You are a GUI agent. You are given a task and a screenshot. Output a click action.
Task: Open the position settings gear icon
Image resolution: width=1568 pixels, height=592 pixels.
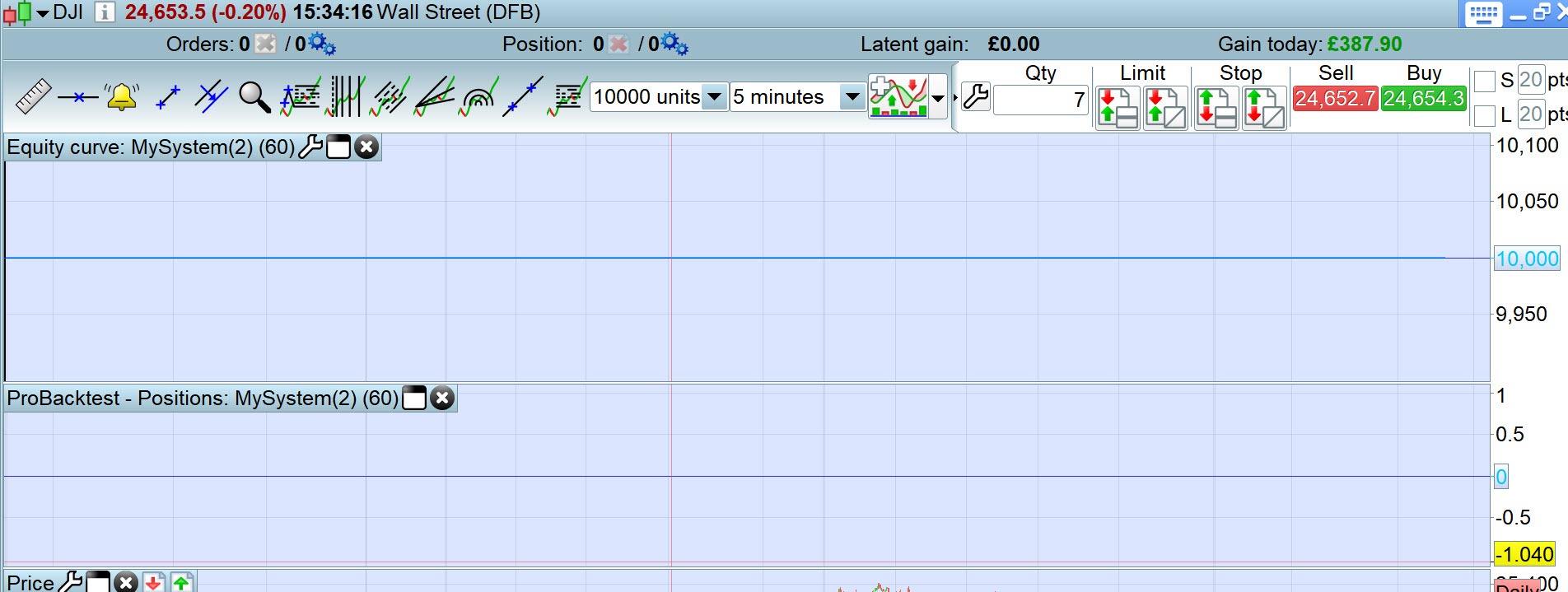[674, 44]
